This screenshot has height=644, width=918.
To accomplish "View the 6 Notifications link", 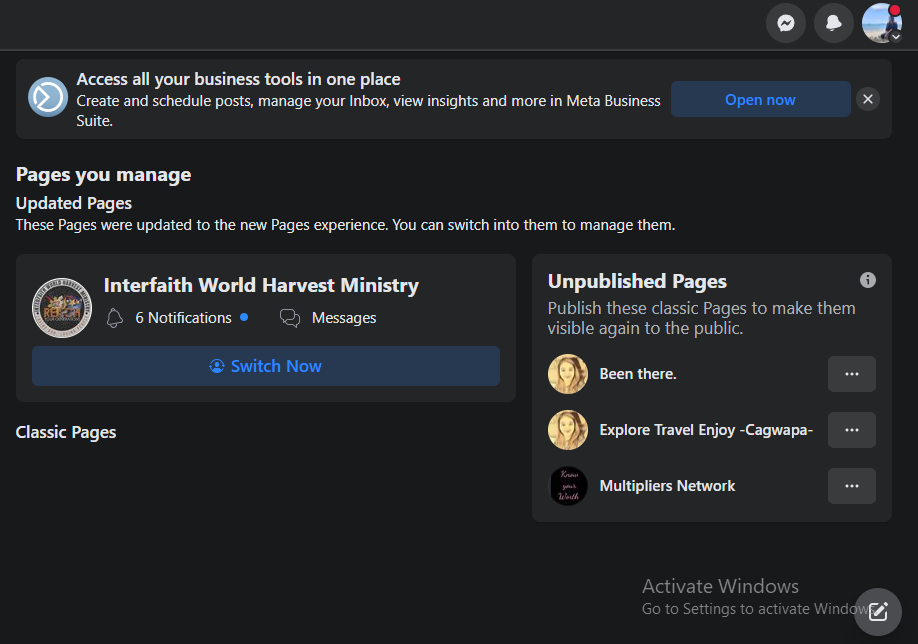I will pos(183,318).
